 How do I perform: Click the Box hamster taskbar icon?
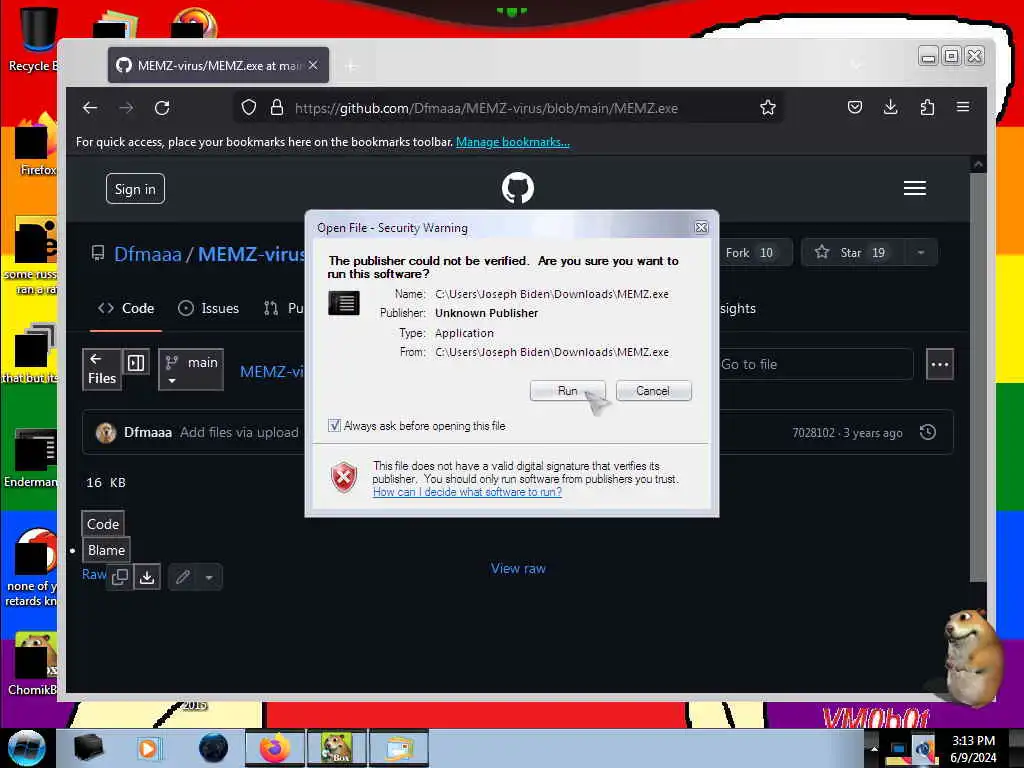coord(336,748)
